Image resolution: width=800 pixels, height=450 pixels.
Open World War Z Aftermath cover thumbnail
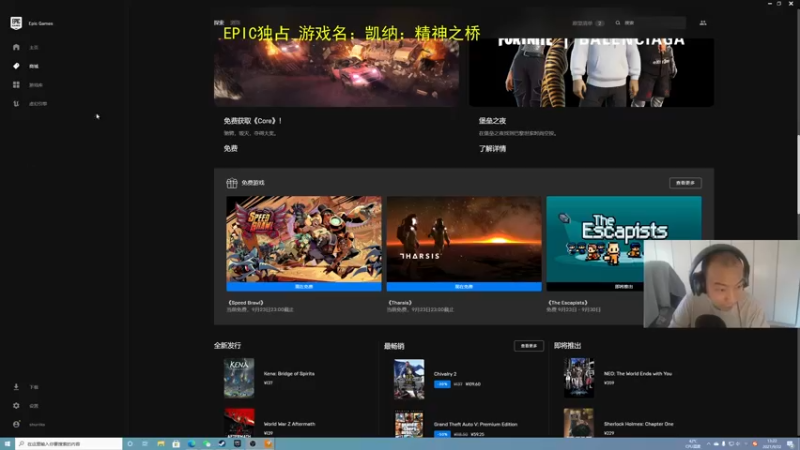(239, 422)
